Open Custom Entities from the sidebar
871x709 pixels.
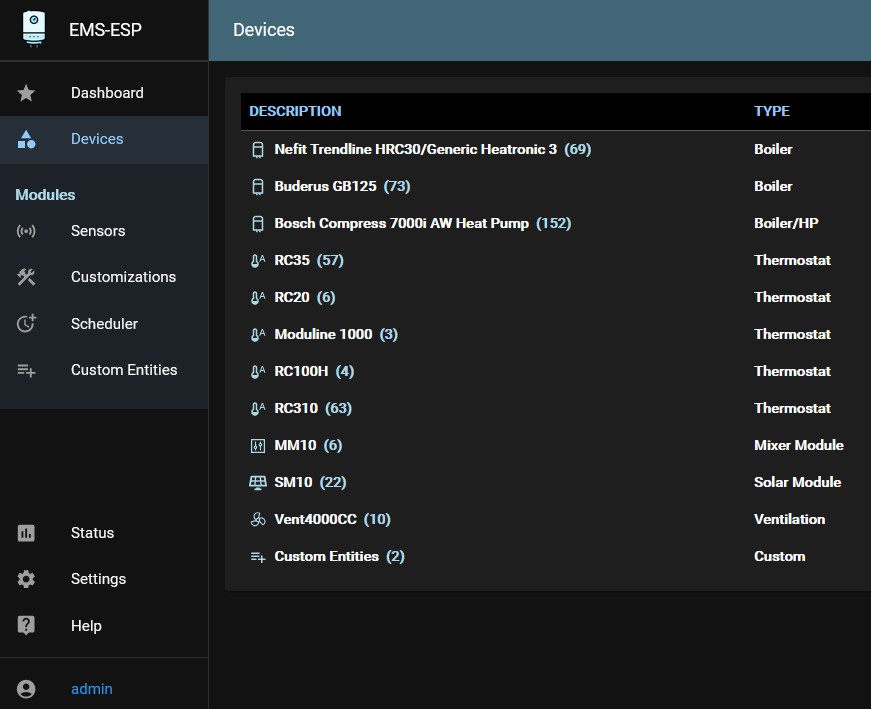tap(104, 370)
